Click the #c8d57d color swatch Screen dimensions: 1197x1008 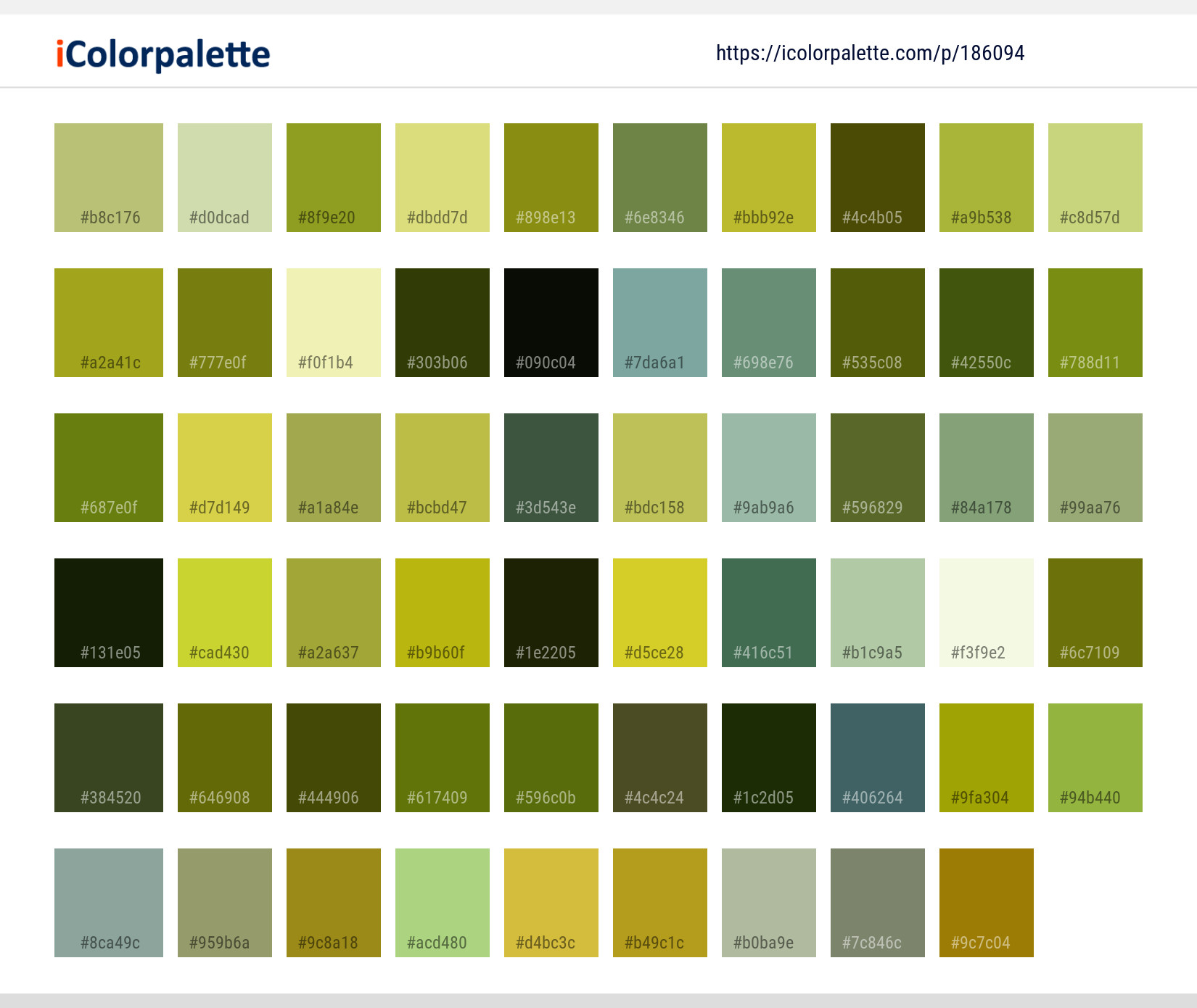[1095, 178]
